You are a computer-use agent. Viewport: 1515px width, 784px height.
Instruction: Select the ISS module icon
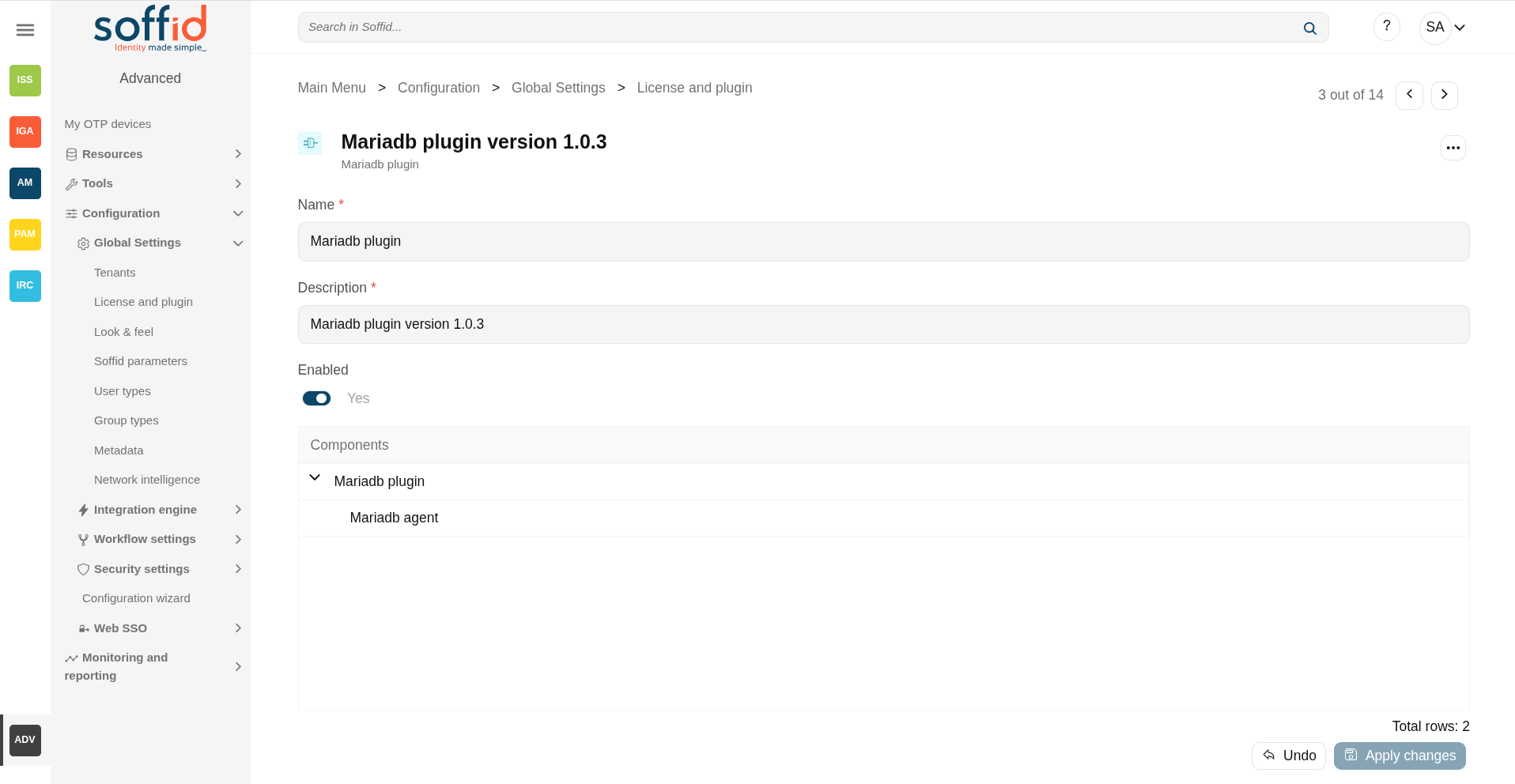[25, 80]
